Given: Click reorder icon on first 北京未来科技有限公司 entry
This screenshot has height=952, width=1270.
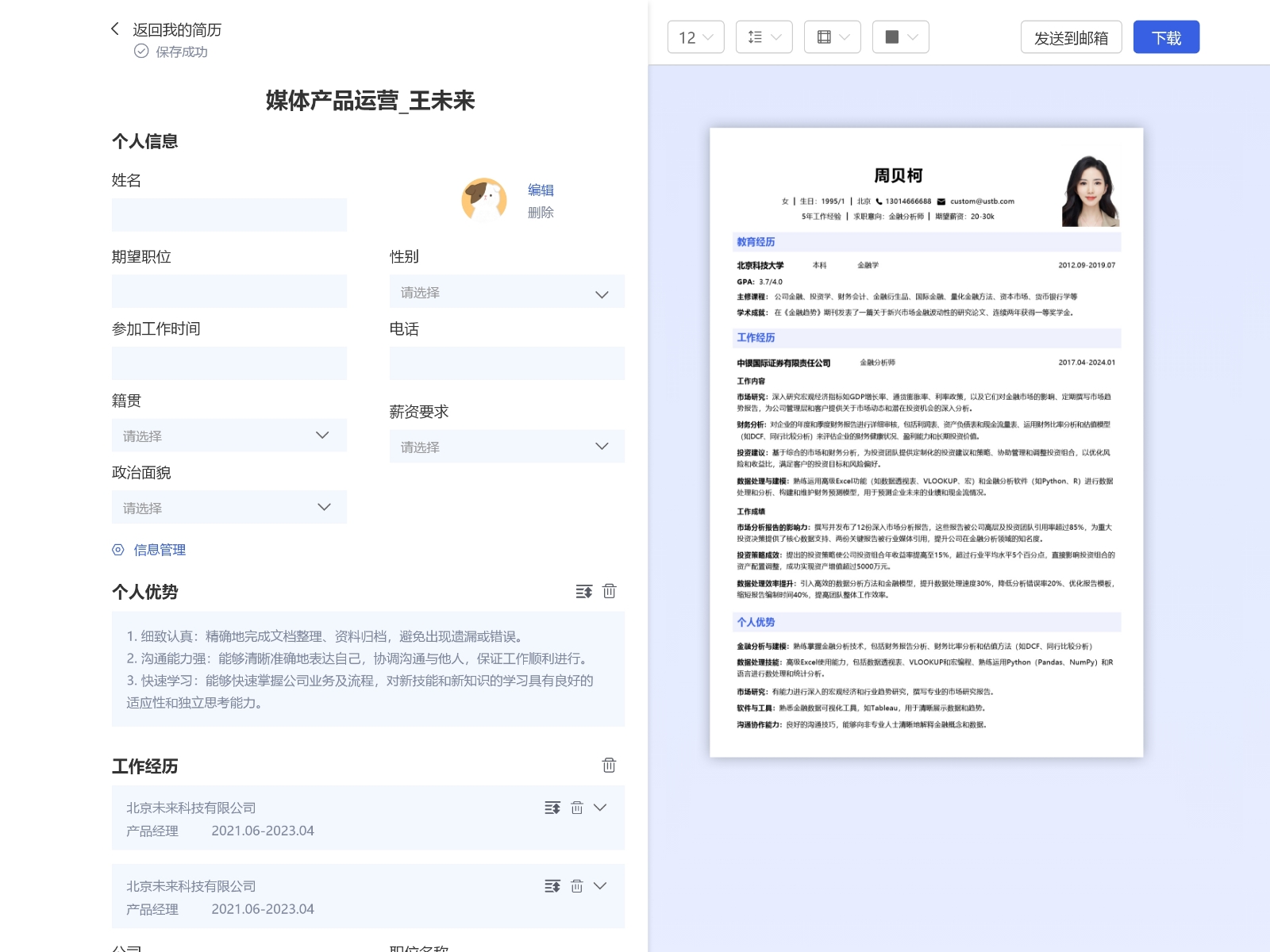Looking at the screenshot, I should click(552, 808).
